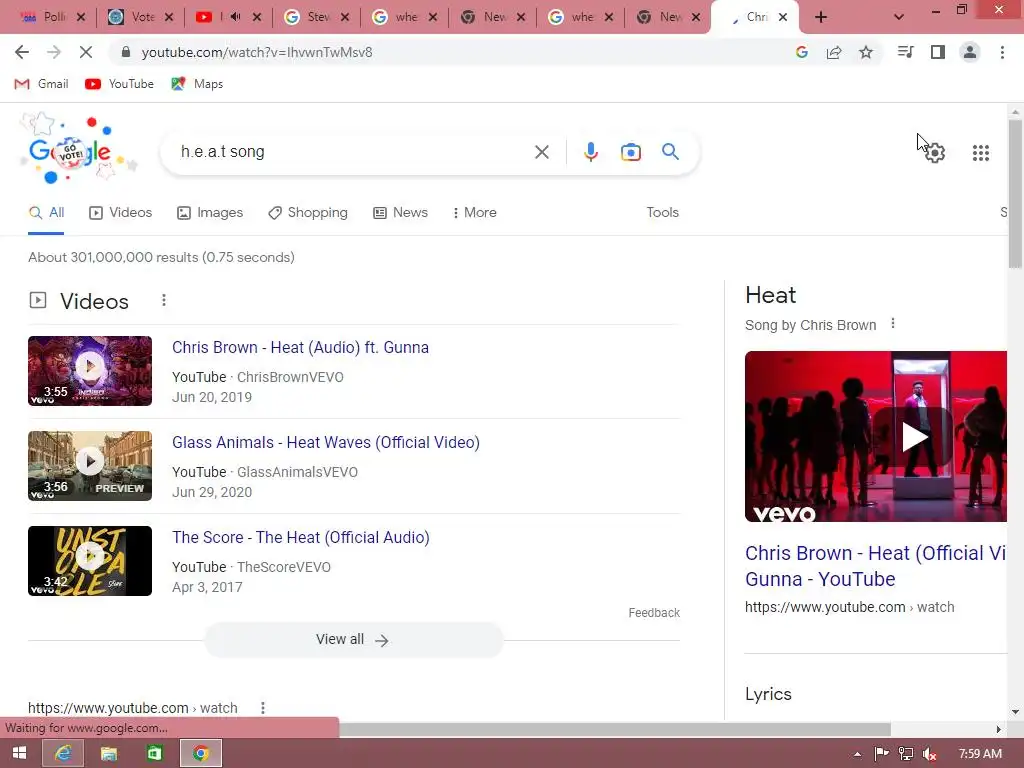Screen dimensions: 1024x768
Task: Select the All results tab
Action: coord(46,212)
